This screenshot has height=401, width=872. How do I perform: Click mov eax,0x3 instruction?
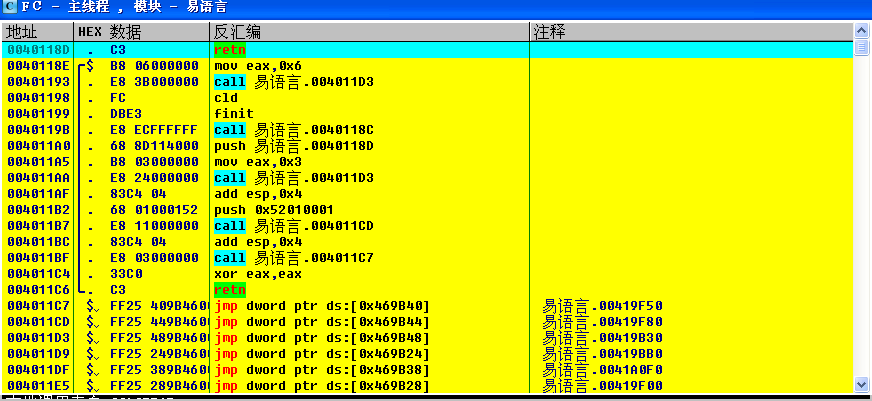[x=258, y=162]
